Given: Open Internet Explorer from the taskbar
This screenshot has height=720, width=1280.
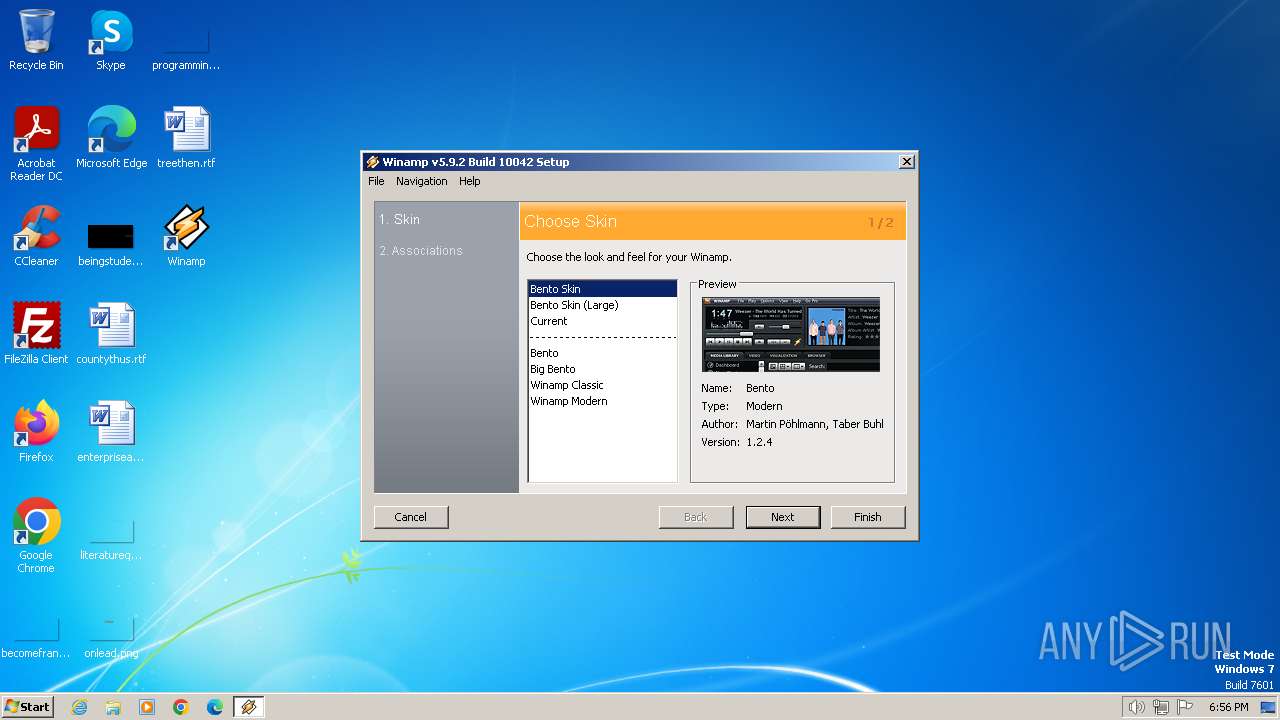Looking at the screenshot, I should pyautogui.click(x=79, y=707).
